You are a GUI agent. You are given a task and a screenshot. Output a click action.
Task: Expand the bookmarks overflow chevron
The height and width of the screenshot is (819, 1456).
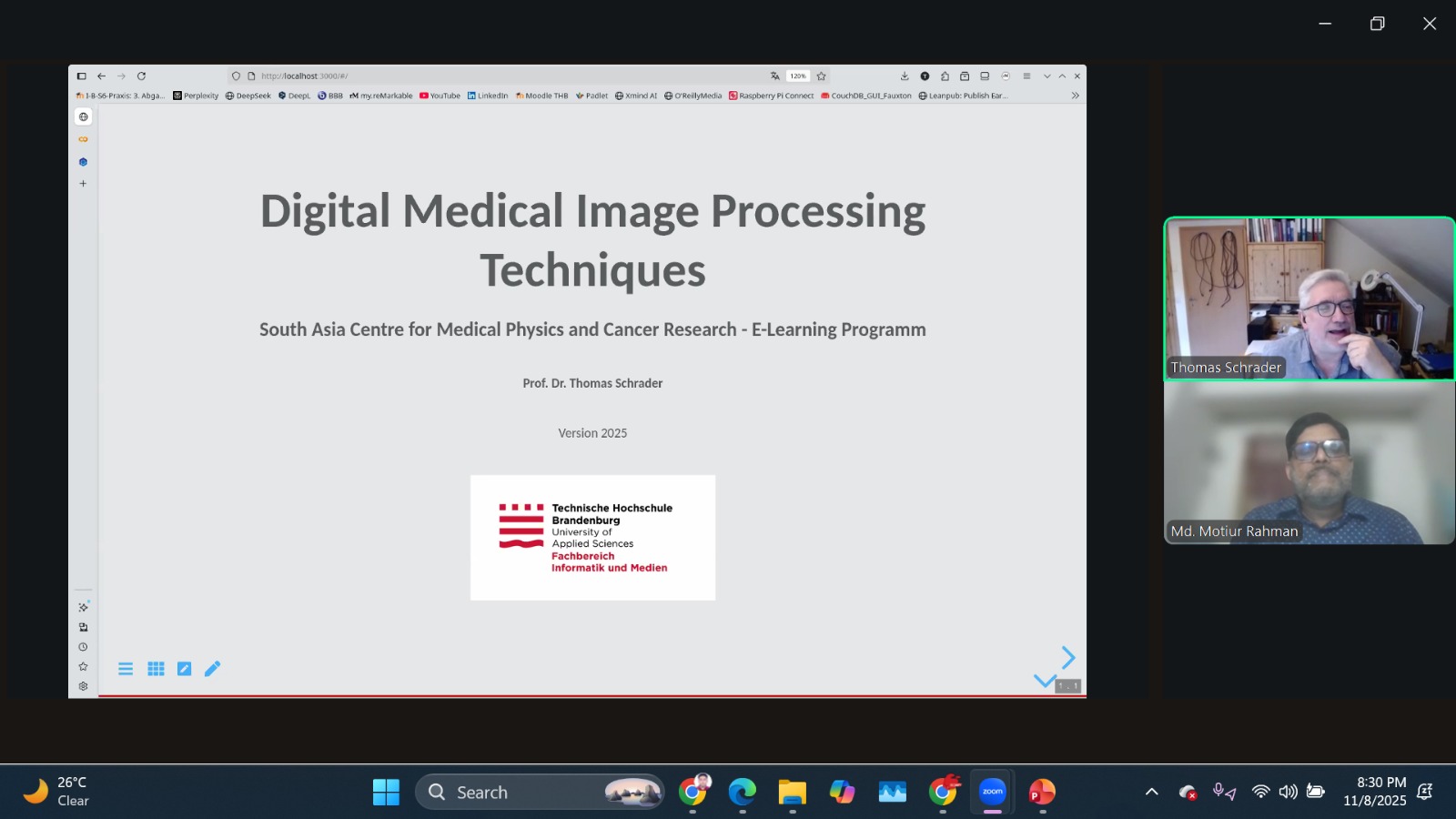[x=1075, y=96]
